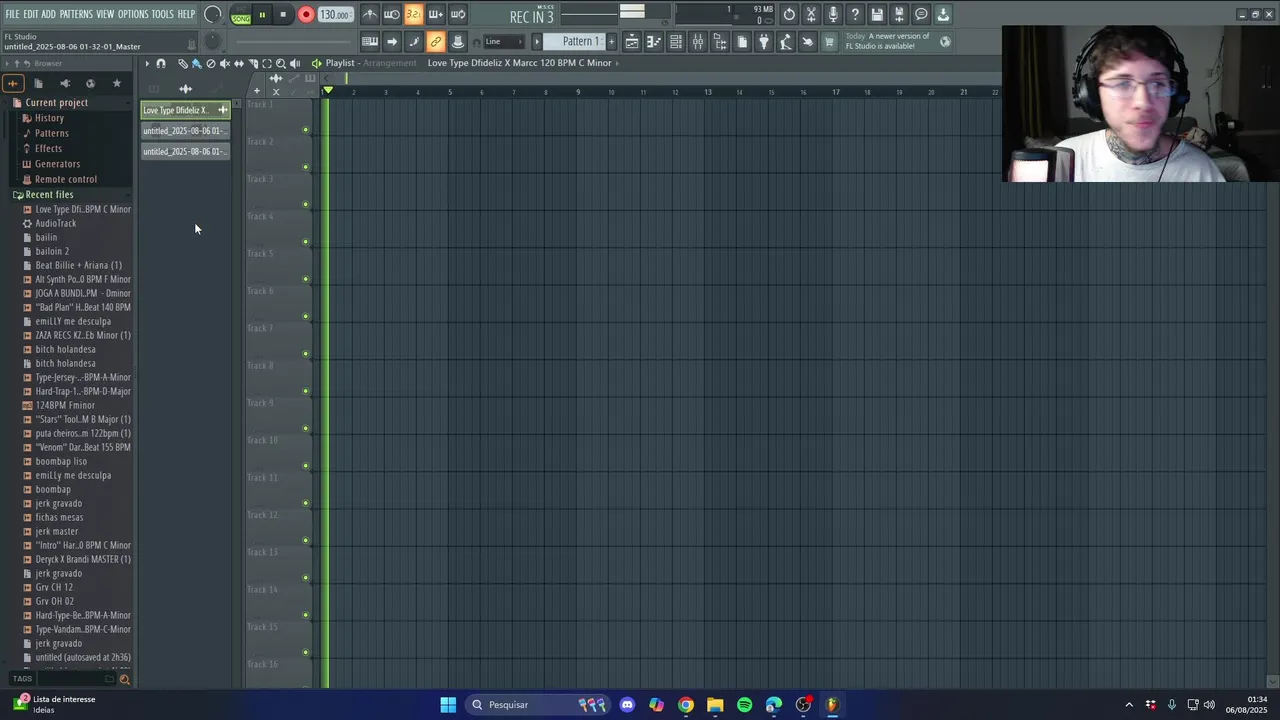This screenshot has width=1280, height=720.
Task: Toggle the Track 2 mute switch
Action: coord(306,167)
